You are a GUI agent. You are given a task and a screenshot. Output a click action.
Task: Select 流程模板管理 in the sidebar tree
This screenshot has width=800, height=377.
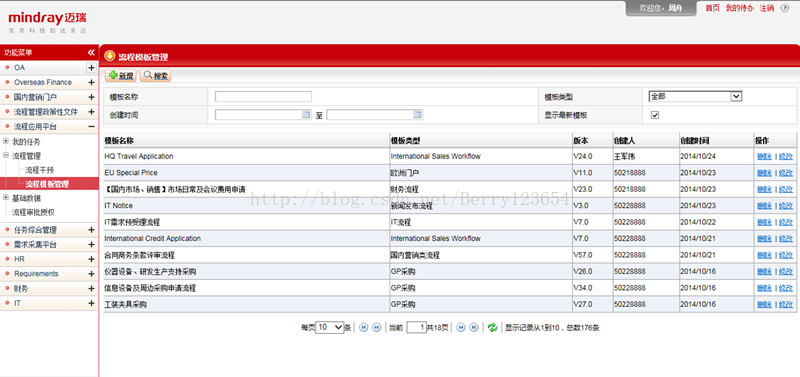tap(46, 184)
